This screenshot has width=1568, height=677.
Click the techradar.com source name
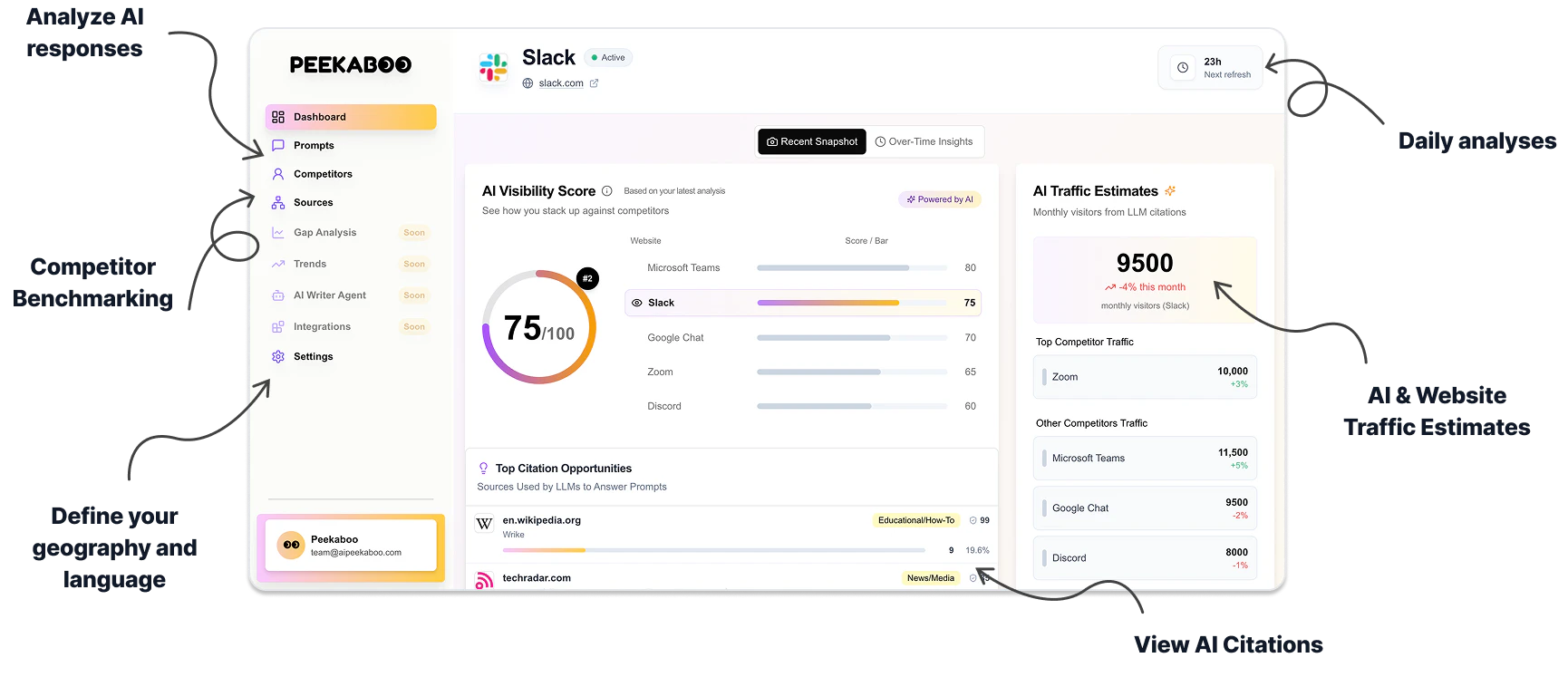(x=537, y=578)
